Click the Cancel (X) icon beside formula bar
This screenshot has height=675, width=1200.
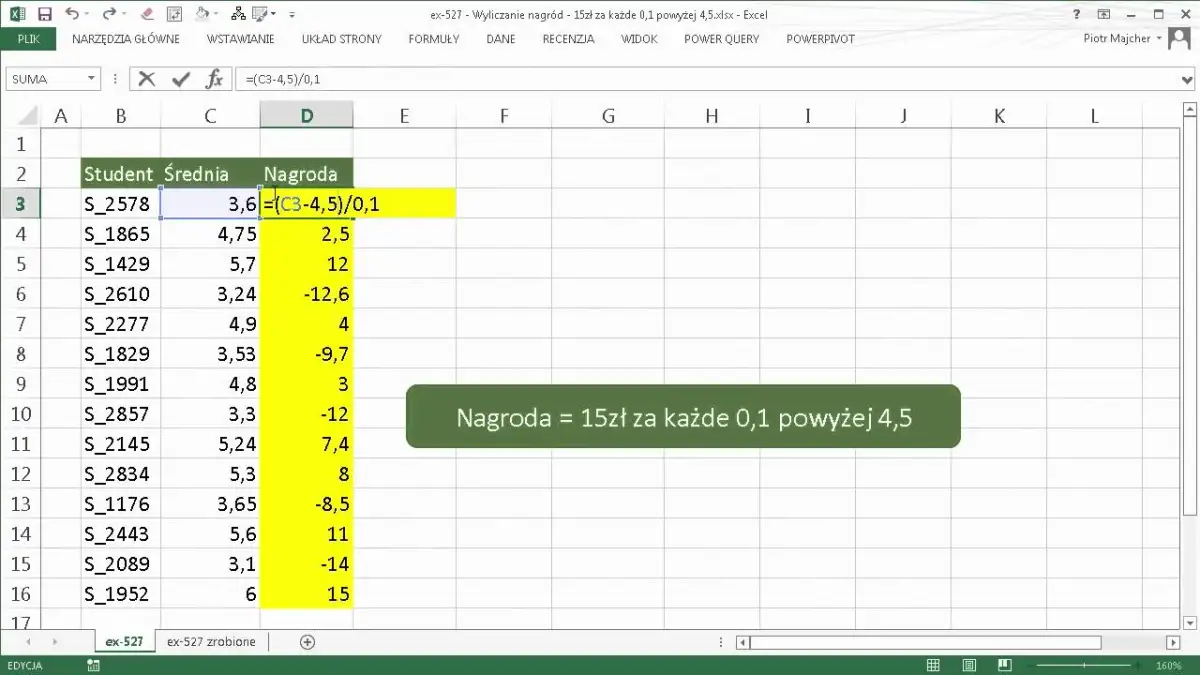point(145,78)
